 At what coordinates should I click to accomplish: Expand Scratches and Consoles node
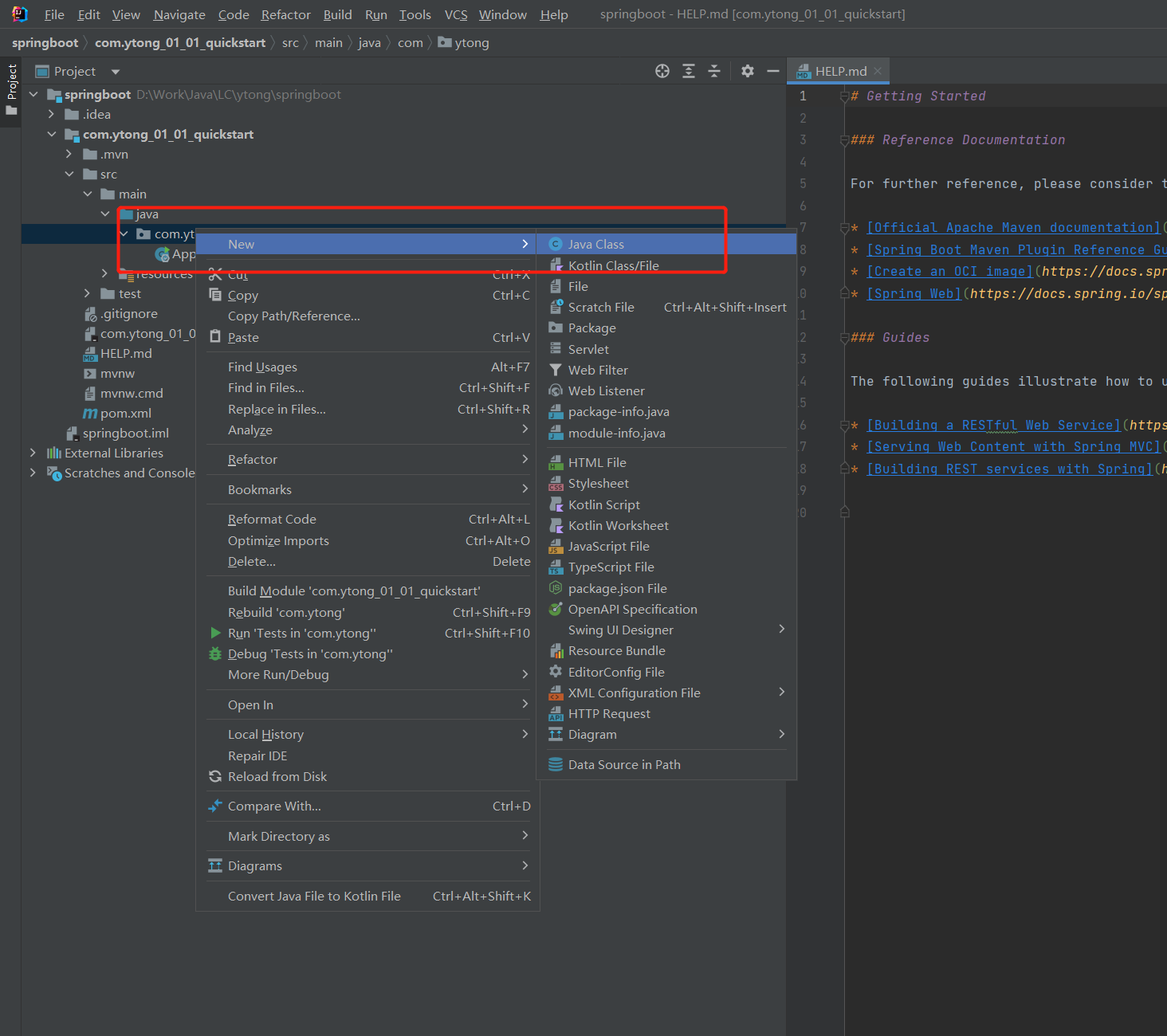tap(33, 473)
